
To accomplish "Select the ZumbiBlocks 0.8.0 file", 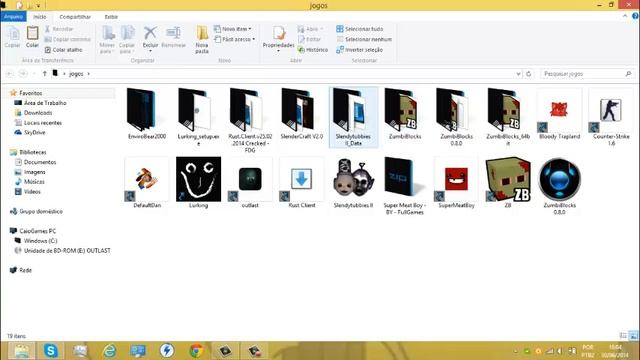I will point(559,186).
